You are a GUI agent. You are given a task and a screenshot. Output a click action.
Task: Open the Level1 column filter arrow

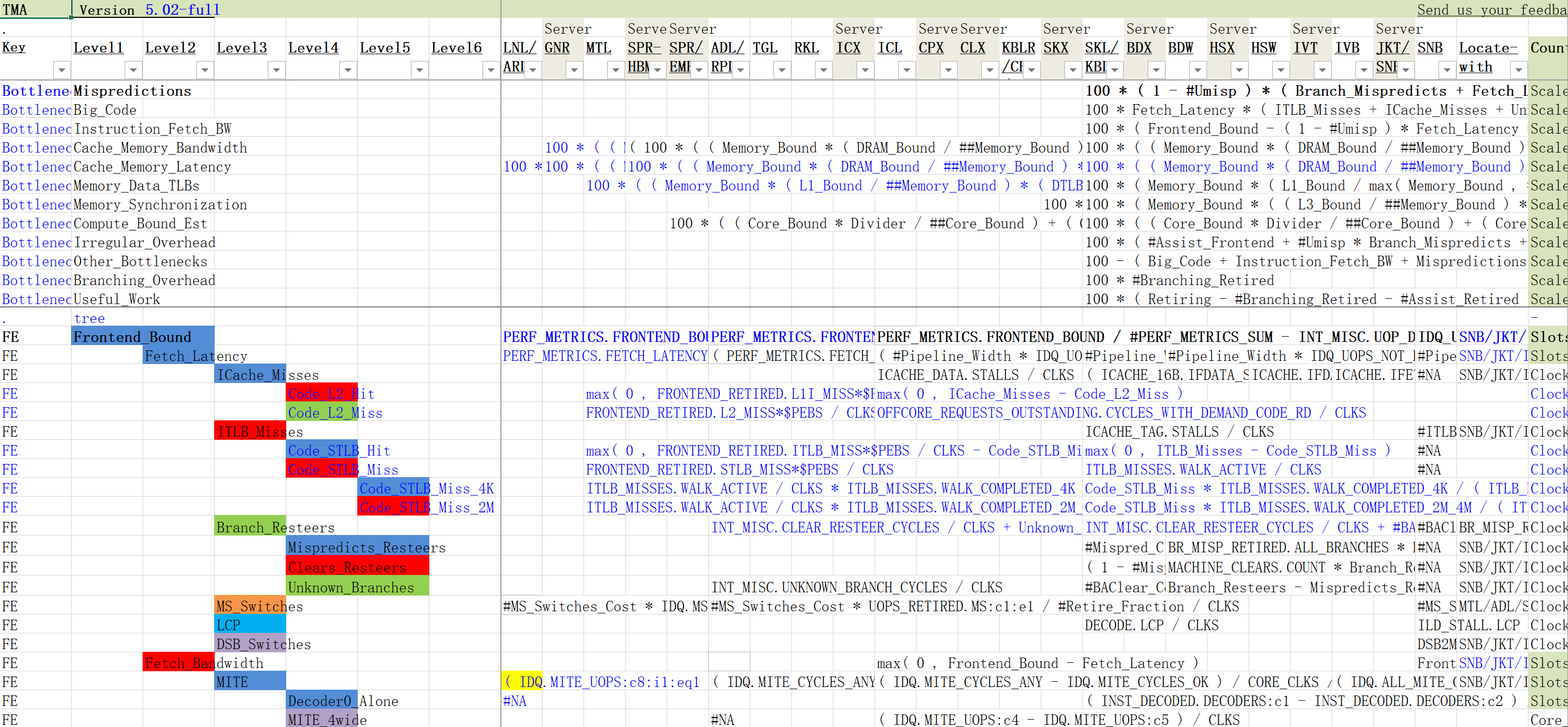(133, 70)
